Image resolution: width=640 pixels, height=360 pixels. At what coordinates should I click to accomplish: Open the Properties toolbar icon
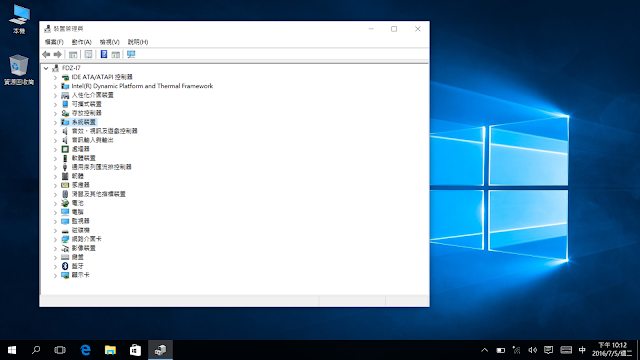tap(88, 54)
